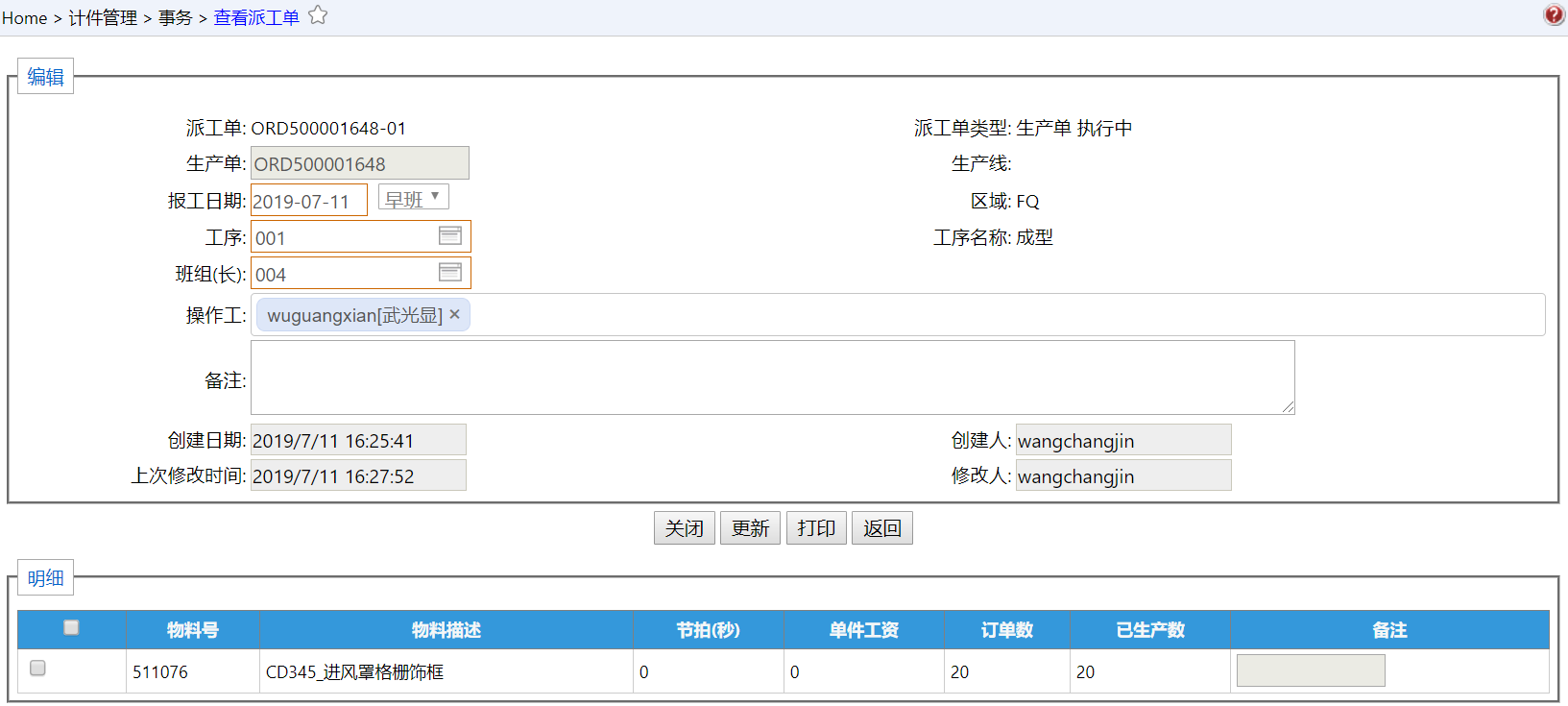The width and height of the screenshot is (1568, 706).
Task: Click the 已生产数 column header
Action: 1150,630
